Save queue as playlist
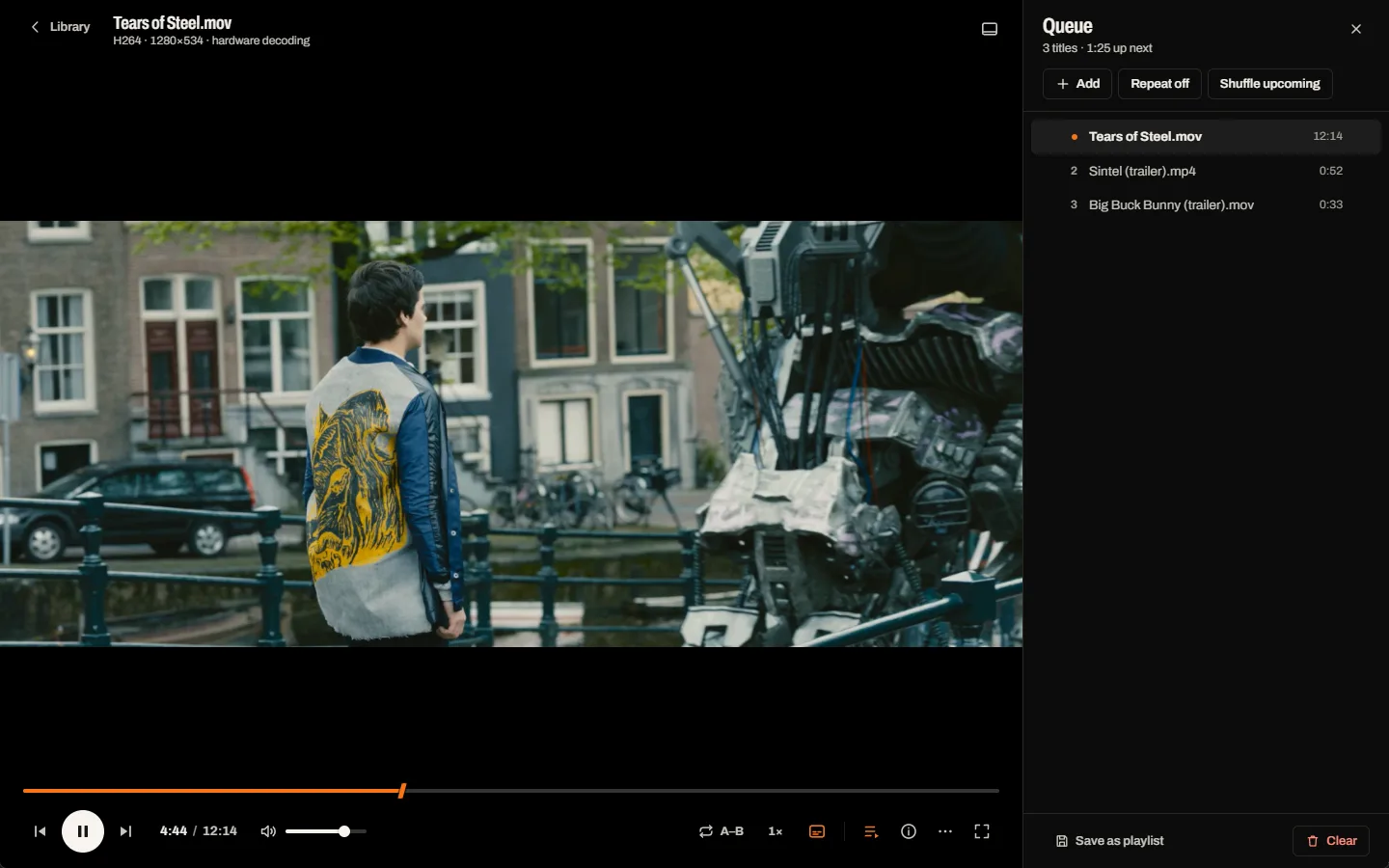Viewport: 1389px width, 868px height. click(1109, 841)
